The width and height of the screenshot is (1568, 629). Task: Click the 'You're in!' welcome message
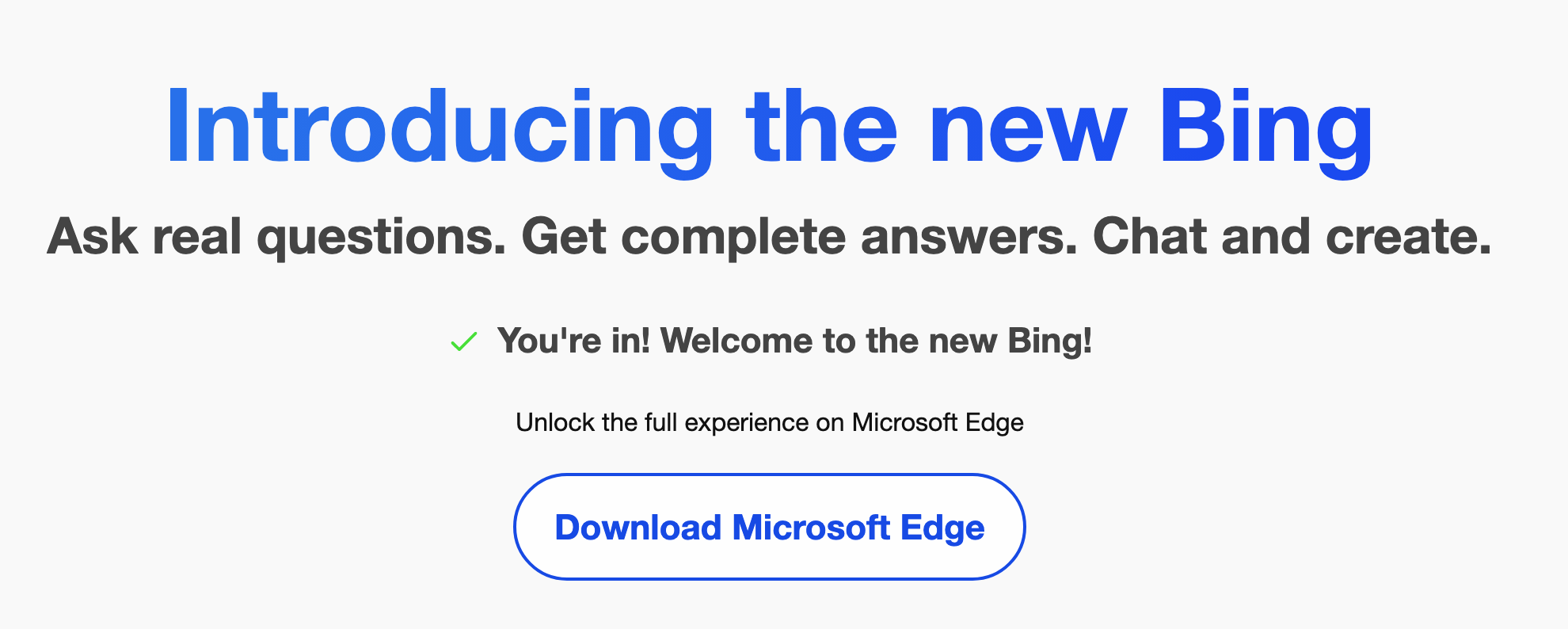[x=574, y=341]
